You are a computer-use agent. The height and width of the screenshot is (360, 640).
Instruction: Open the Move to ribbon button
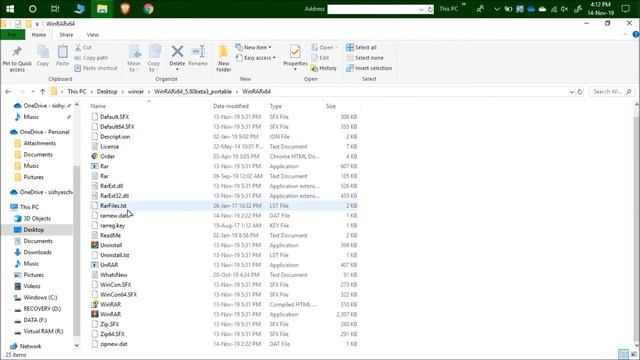pos(134,58)
